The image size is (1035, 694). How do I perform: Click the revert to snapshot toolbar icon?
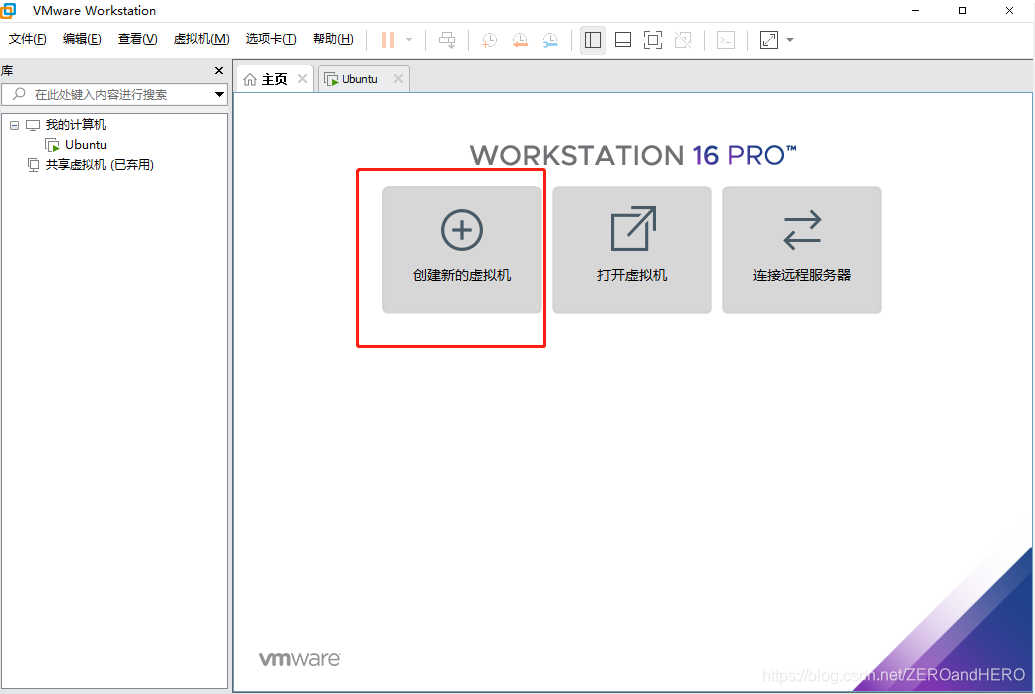point(520,40)
